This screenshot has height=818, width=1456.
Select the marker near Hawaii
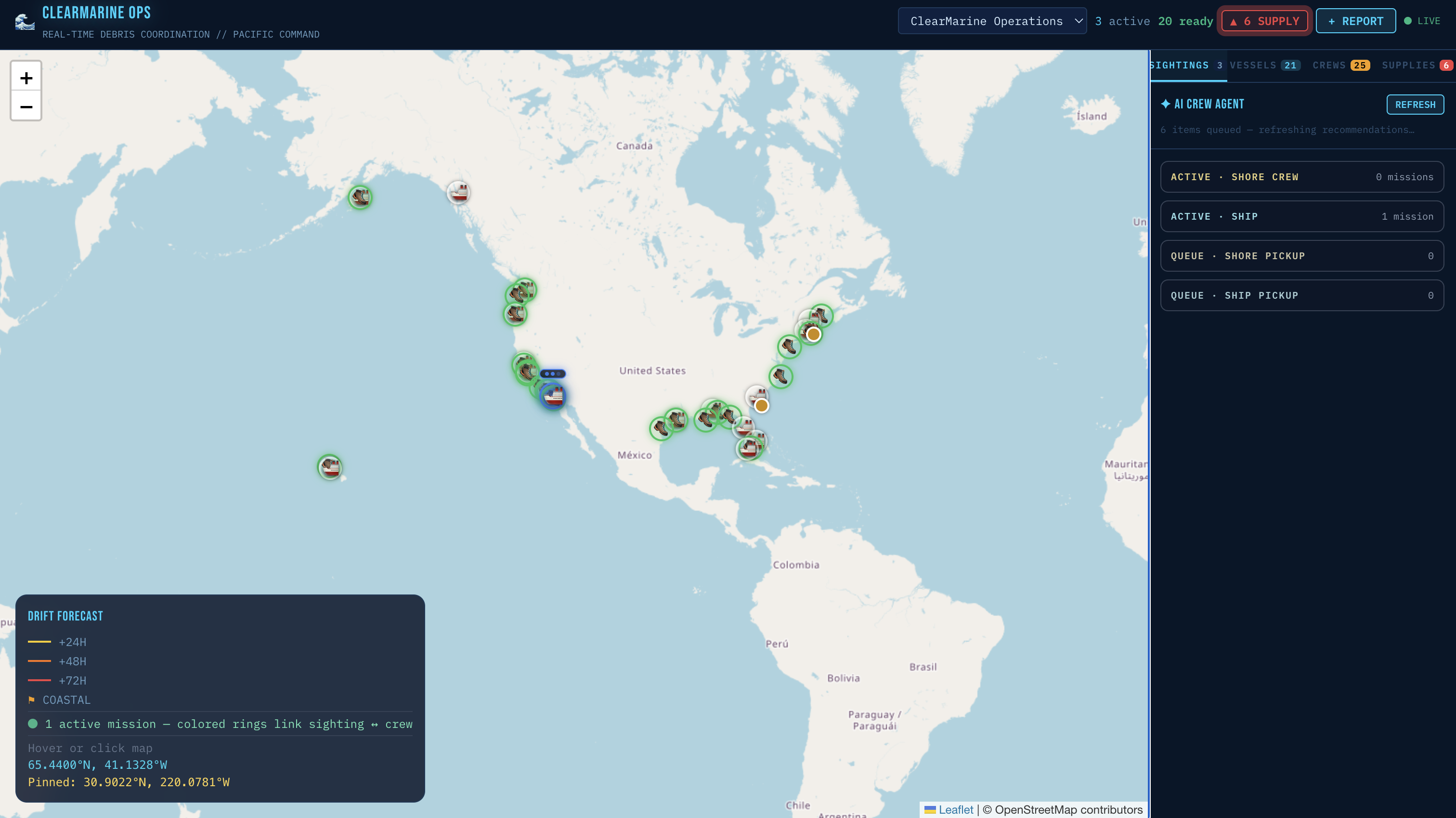pyautogui.click(x=330, y=467)
